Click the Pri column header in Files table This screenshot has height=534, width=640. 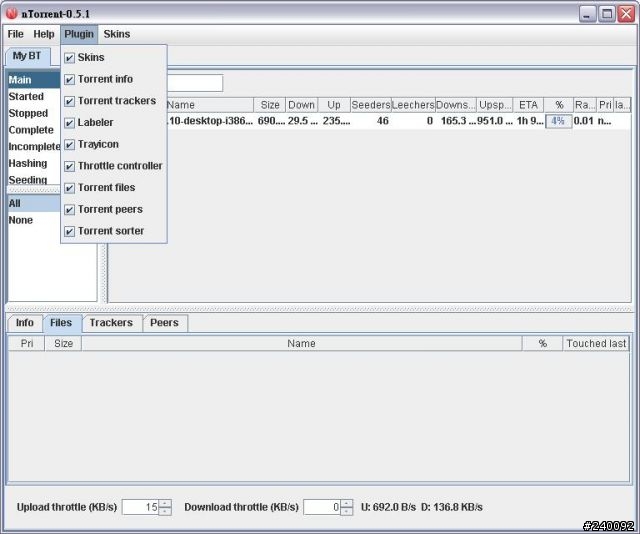(27, 343)
